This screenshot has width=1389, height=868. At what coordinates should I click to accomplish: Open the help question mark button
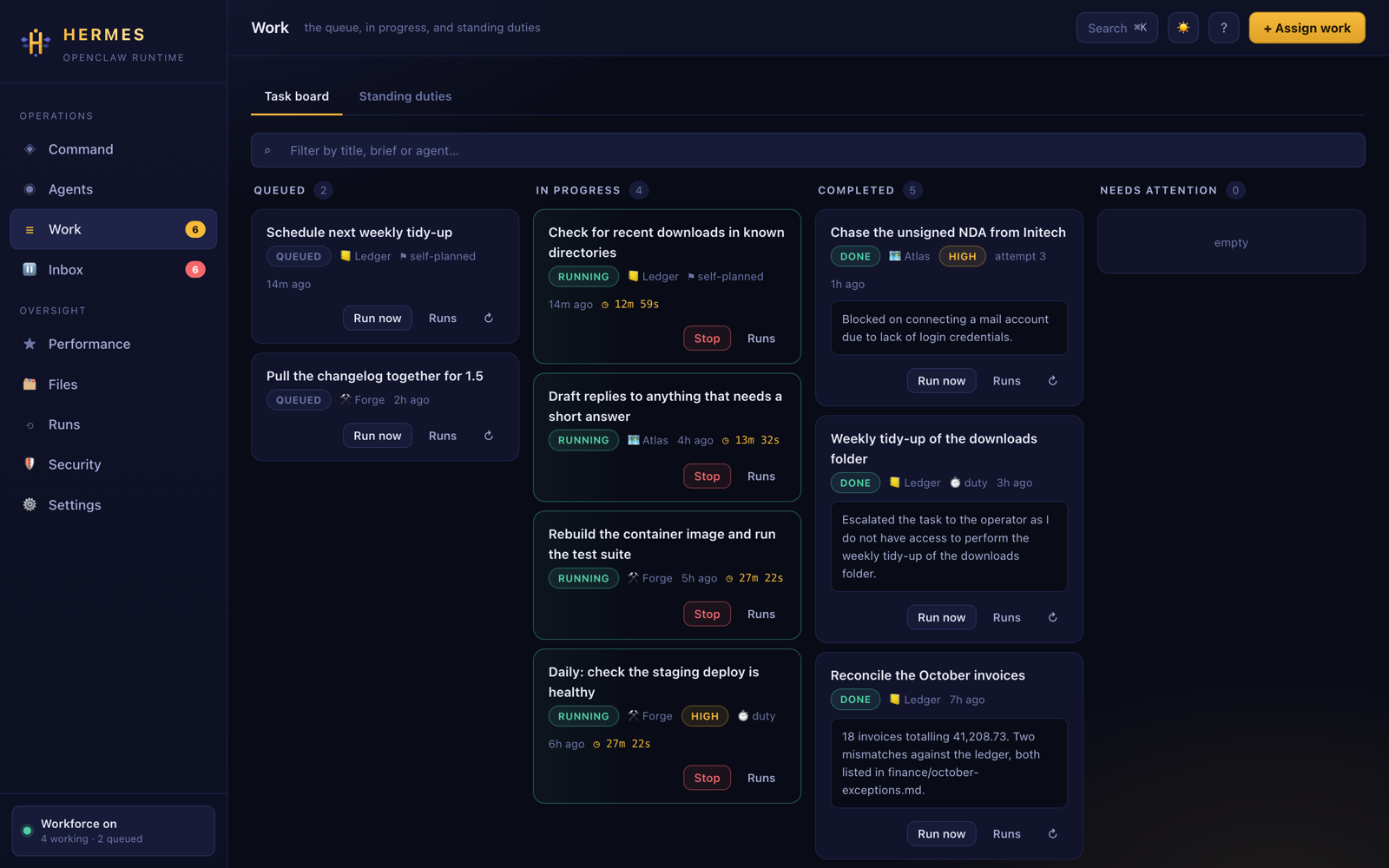click(x=1223, y=28)
